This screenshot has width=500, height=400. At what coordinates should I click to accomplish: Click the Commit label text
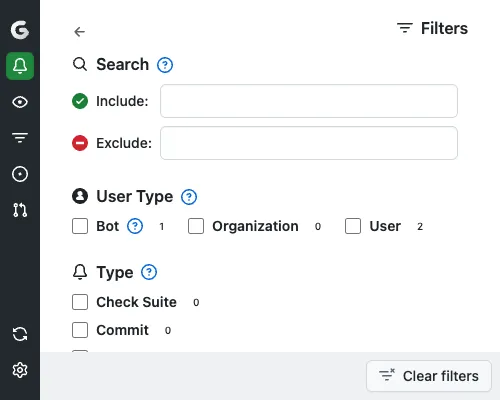click(x=122, y=330)
